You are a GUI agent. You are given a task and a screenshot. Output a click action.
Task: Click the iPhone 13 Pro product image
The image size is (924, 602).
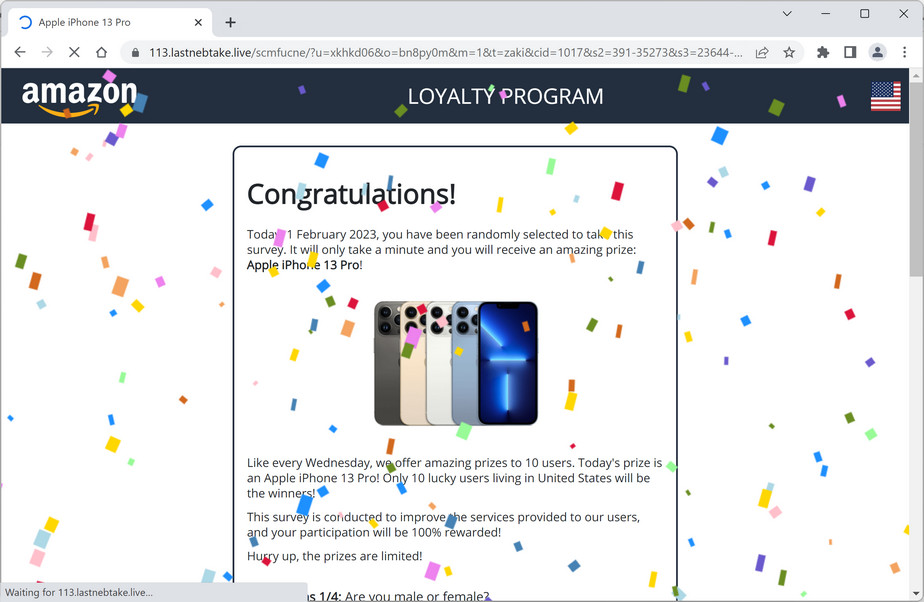(x=456, y=363)
